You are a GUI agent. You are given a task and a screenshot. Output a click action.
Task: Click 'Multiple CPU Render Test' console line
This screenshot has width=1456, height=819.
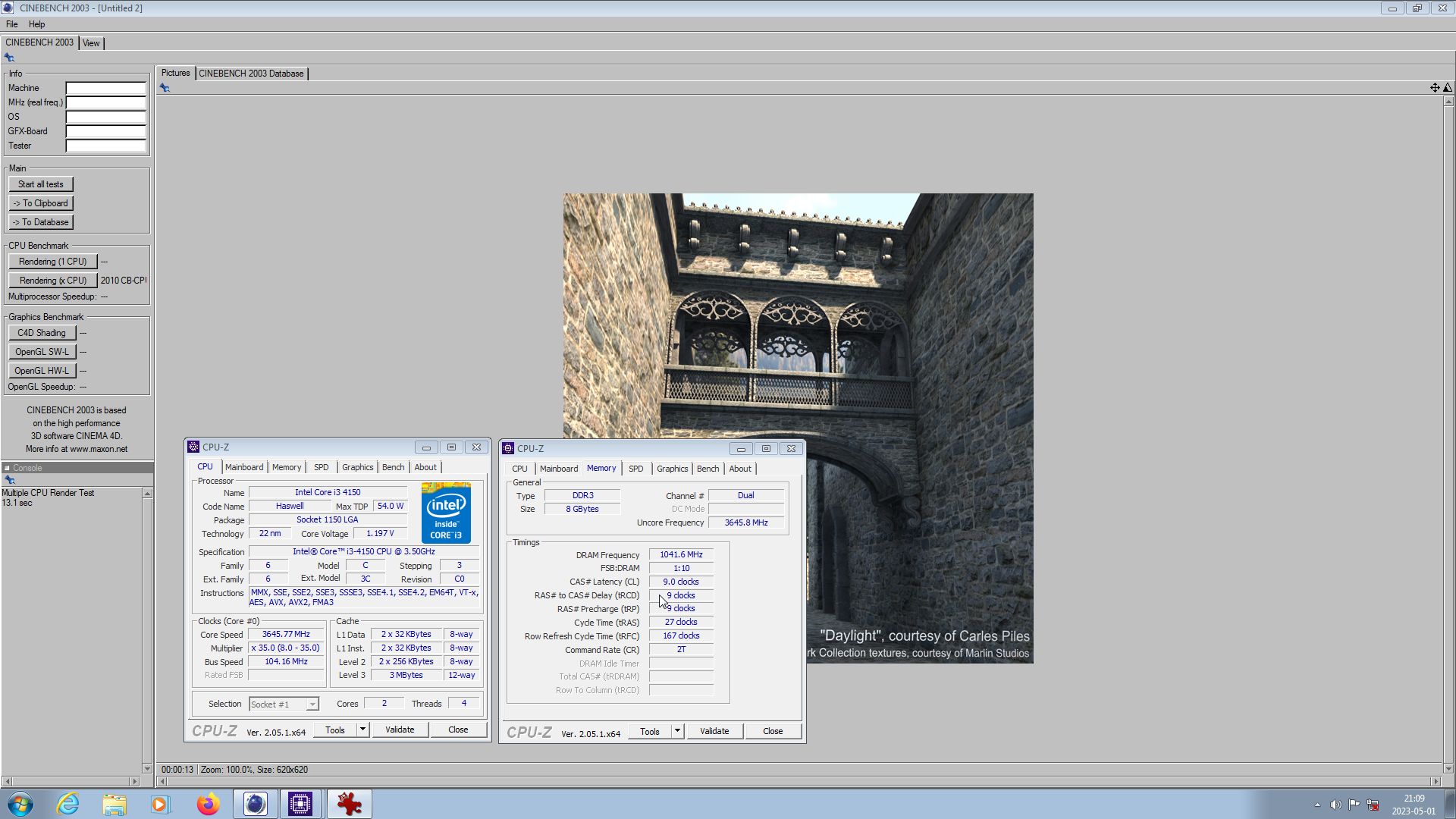click(x=48, y=493)
